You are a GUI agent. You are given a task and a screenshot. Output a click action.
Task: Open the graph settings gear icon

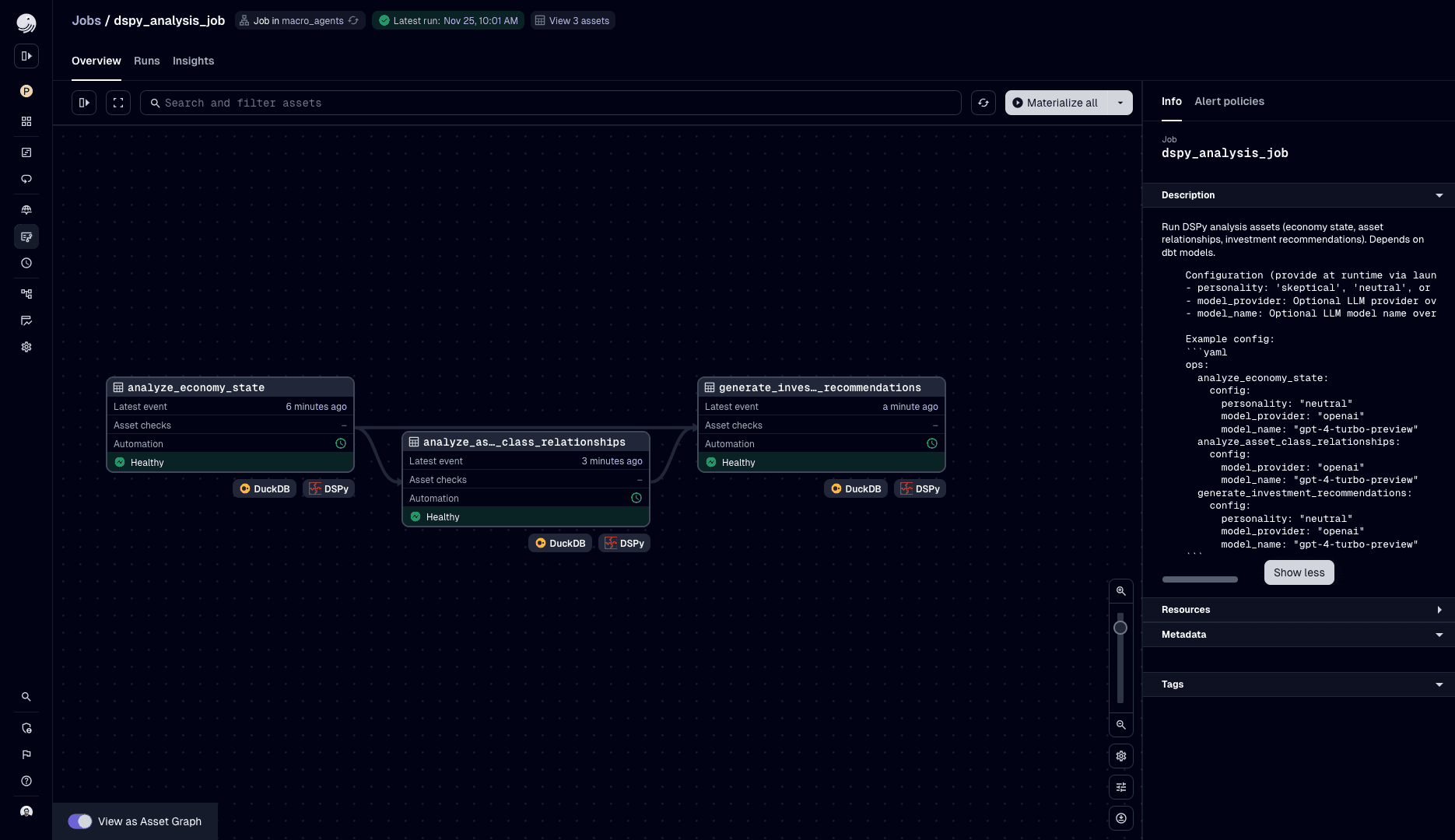tap(1121, 755)
